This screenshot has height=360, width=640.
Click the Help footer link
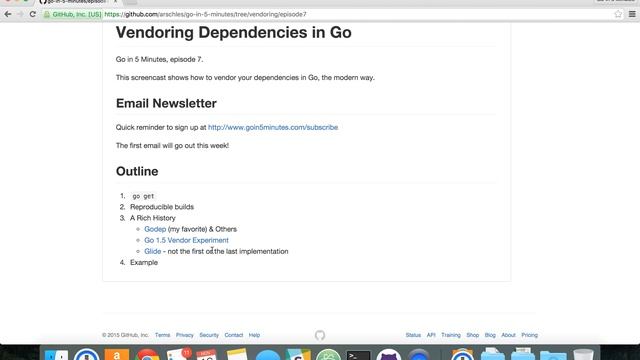pyautogui.click(x=254, y=335)
